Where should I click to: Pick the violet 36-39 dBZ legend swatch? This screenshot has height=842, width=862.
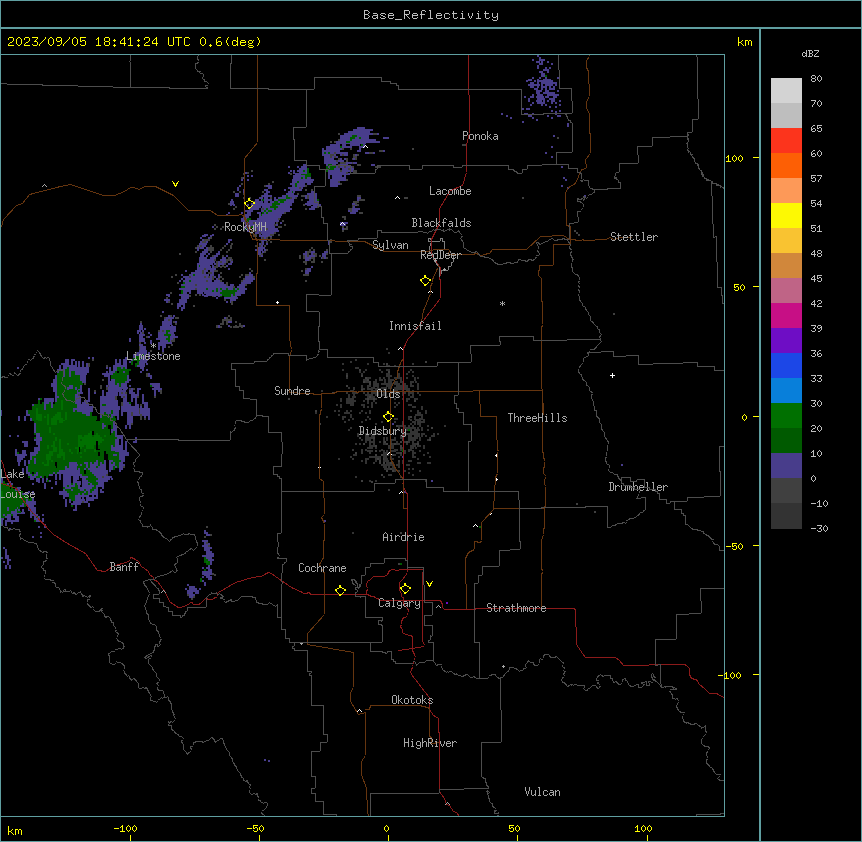point(786,341)
